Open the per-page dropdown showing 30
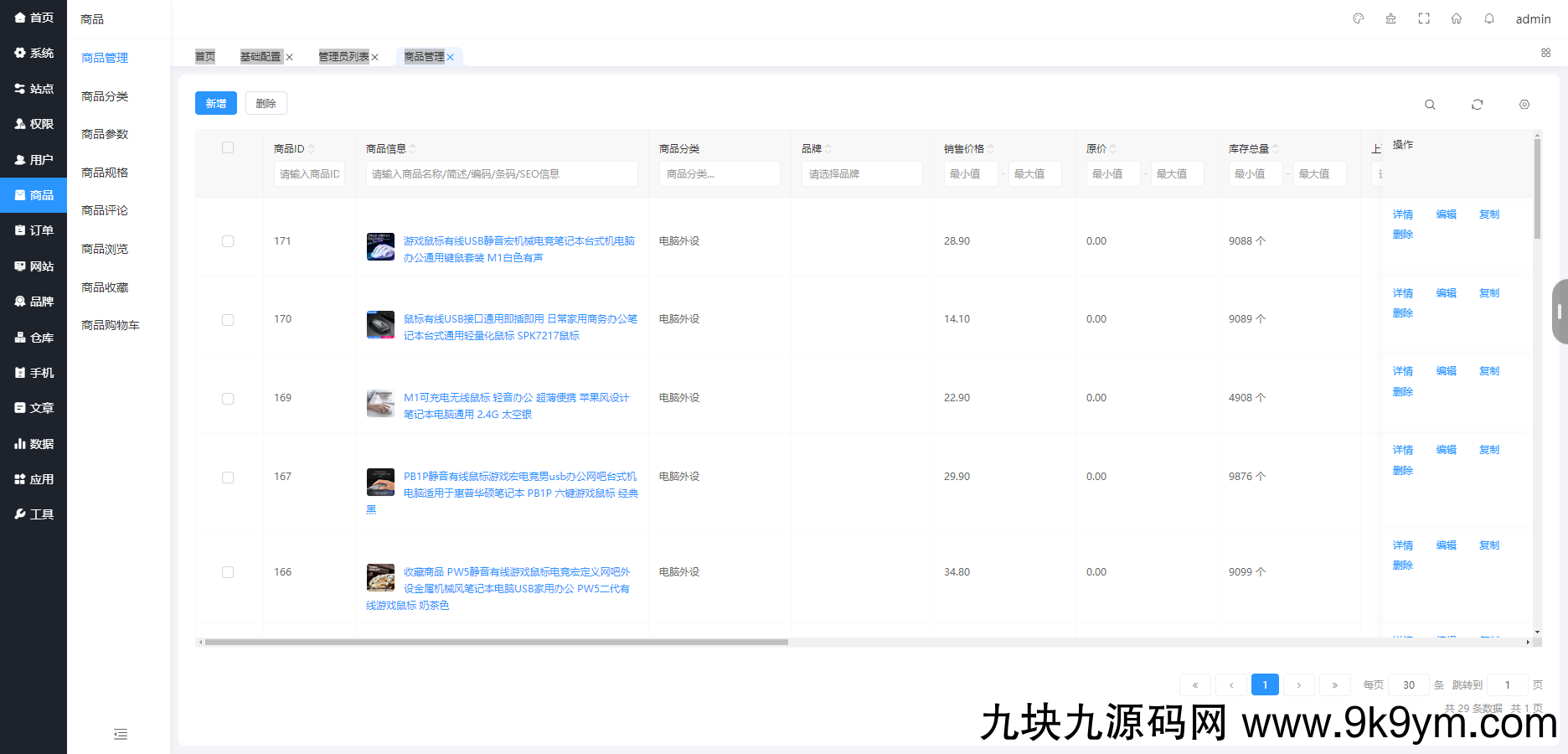This screenshot has height=754, width=1568. 1408,684
